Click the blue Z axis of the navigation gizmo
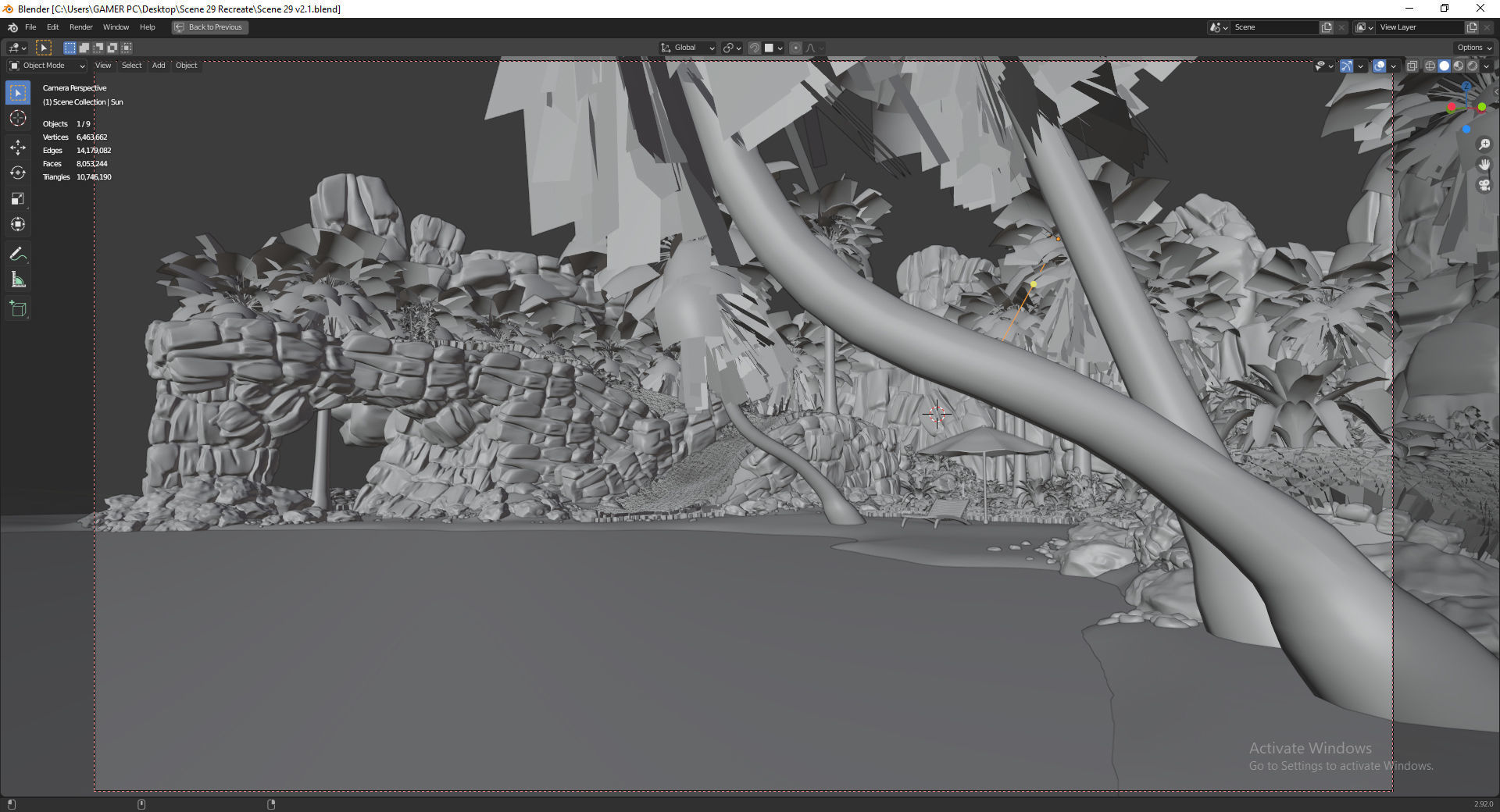The width and height of the screenshot is (1500, 812). click(1466, 86)
